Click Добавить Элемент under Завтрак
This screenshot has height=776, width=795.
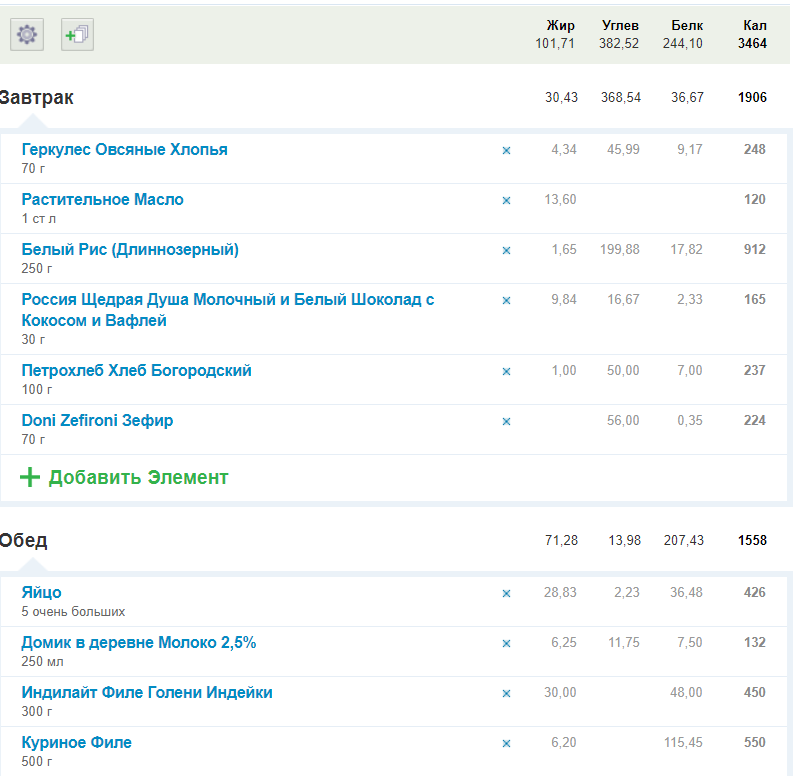(138, 478)
